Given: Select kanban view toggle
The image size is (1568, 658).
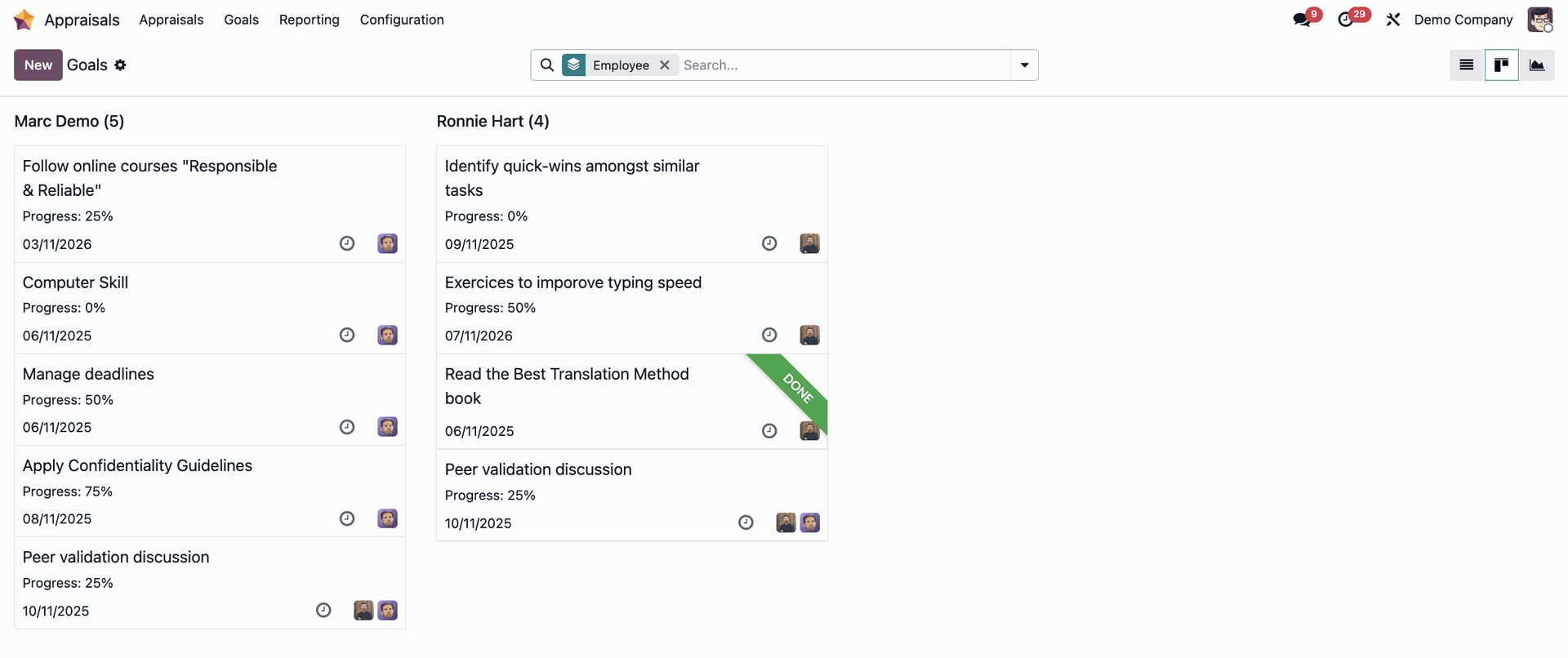Looking at the screenshot, I should point(1502,65).
